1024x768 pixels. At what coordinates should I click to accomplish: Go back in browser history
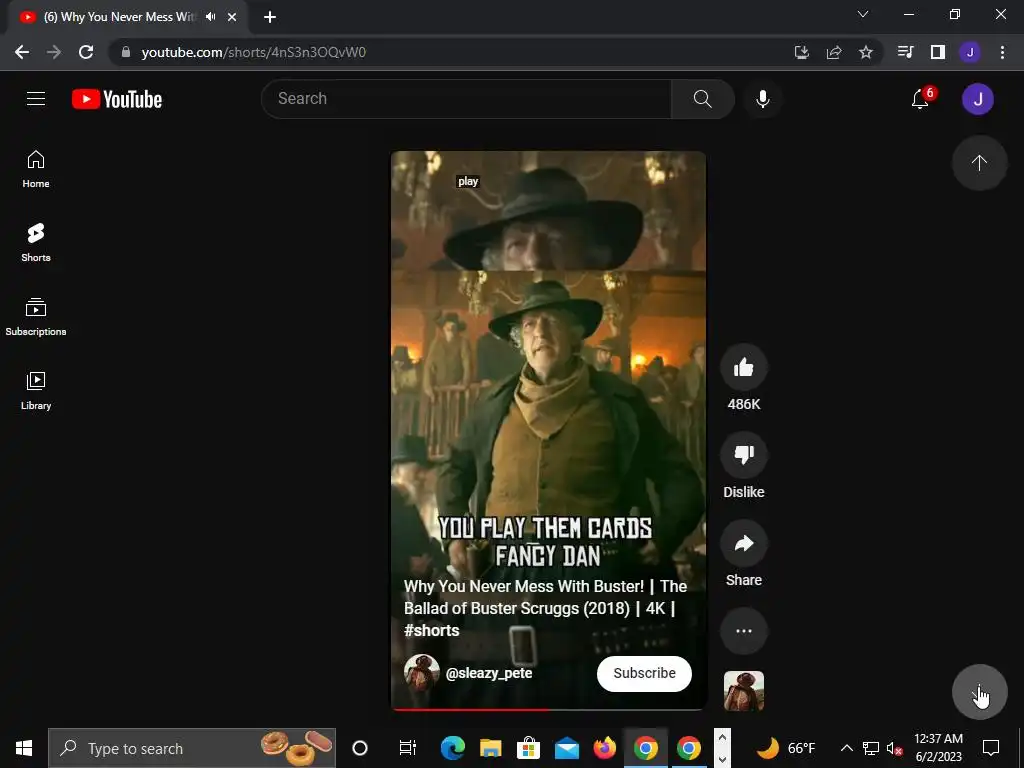pos(22,52)
